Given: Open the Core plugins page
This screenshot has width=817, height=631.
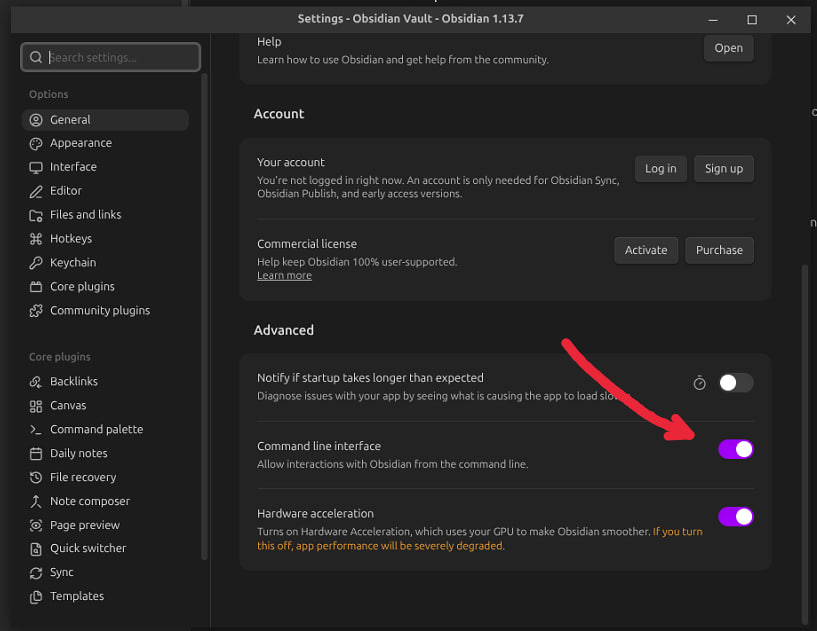Looking at the screenshot, I should click(x=105, y=287).
